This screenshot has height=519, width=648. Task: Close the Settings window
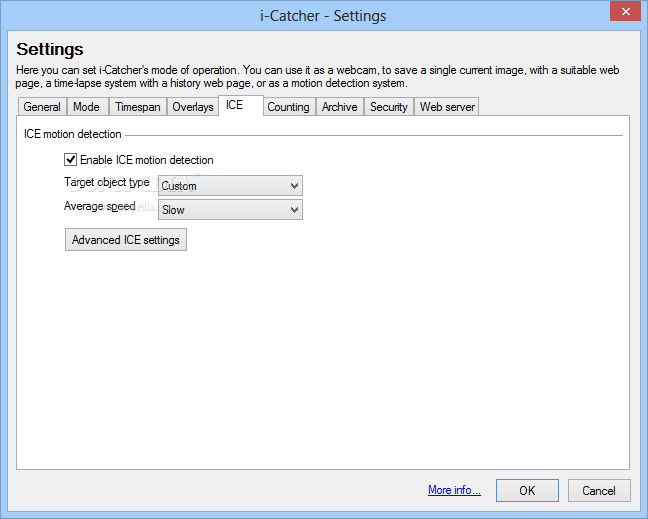click(x=625, y=11)
